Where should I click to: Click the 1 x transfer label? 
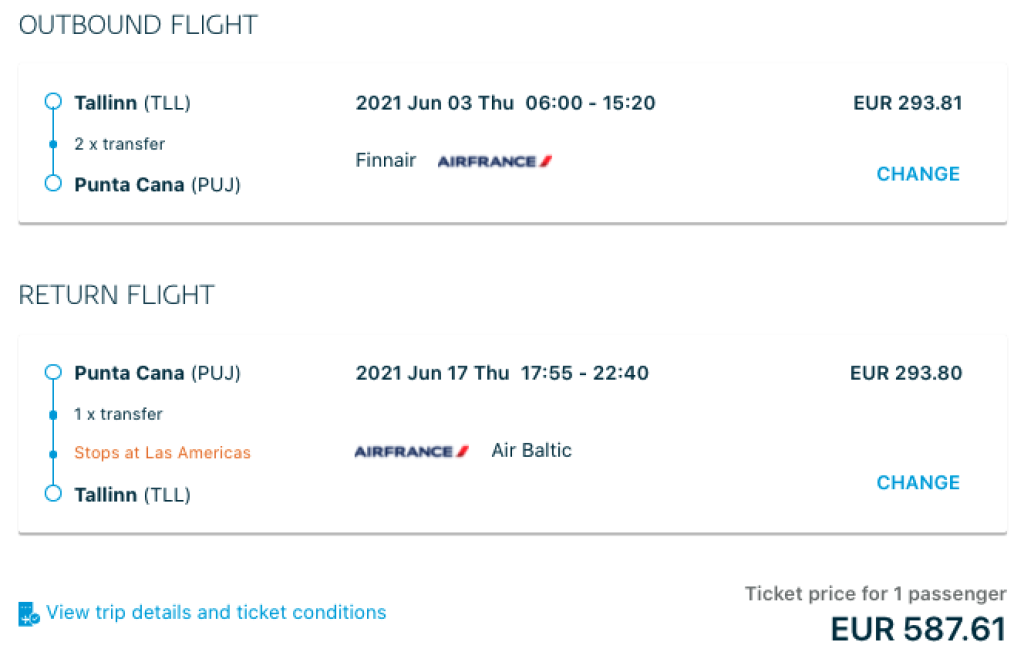(x=118, y=414)
